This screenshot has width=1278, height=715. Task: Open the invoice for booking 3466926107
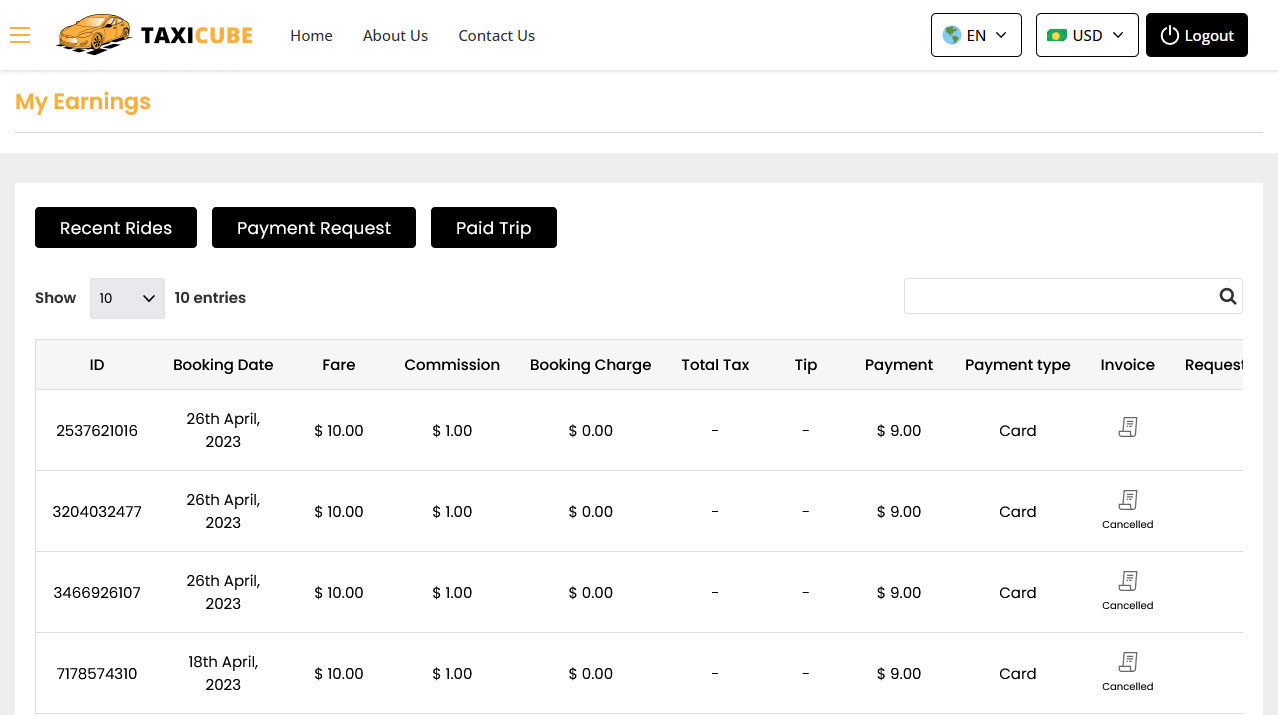coord(1127,582)
